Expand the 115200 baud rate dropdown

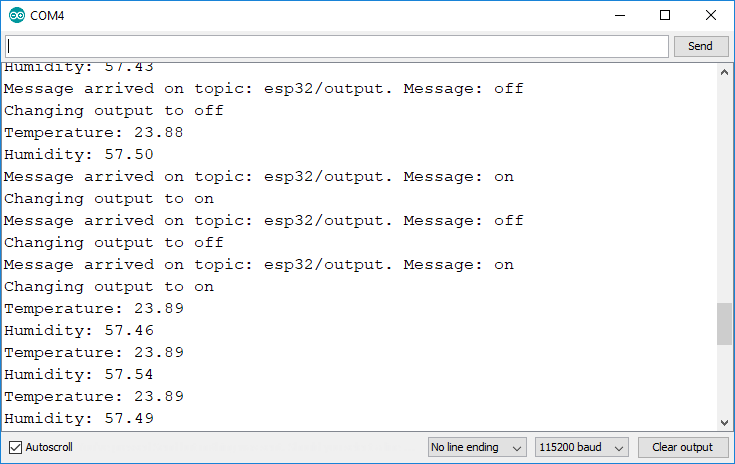click(581, 447)
